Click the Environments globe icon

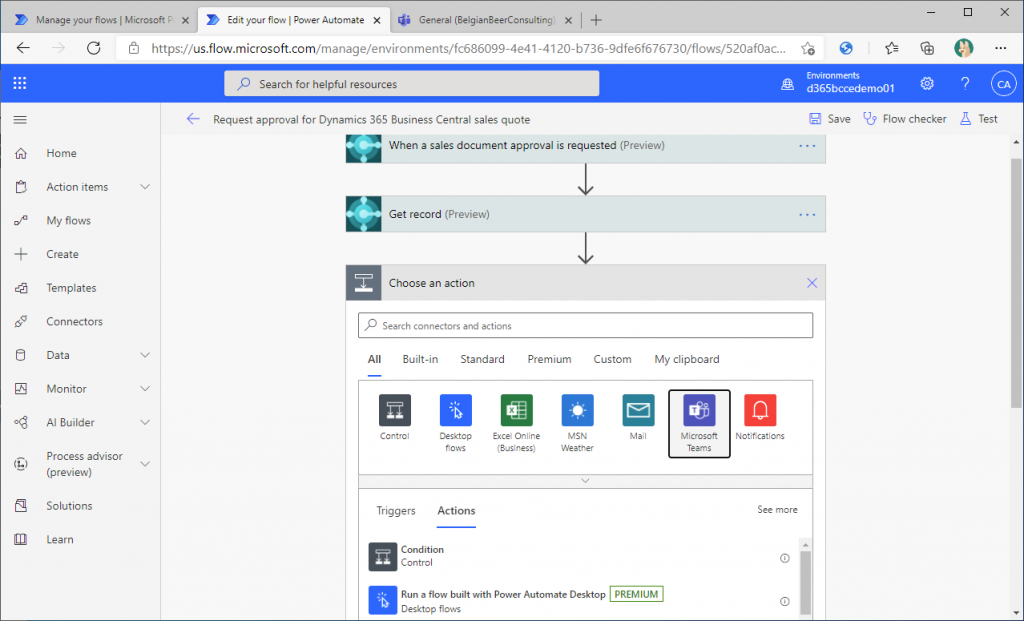coord(788,84)
